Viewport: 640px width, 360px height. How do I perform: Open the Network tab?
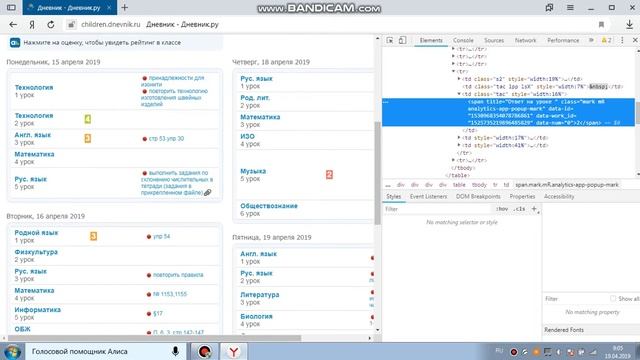525,40
